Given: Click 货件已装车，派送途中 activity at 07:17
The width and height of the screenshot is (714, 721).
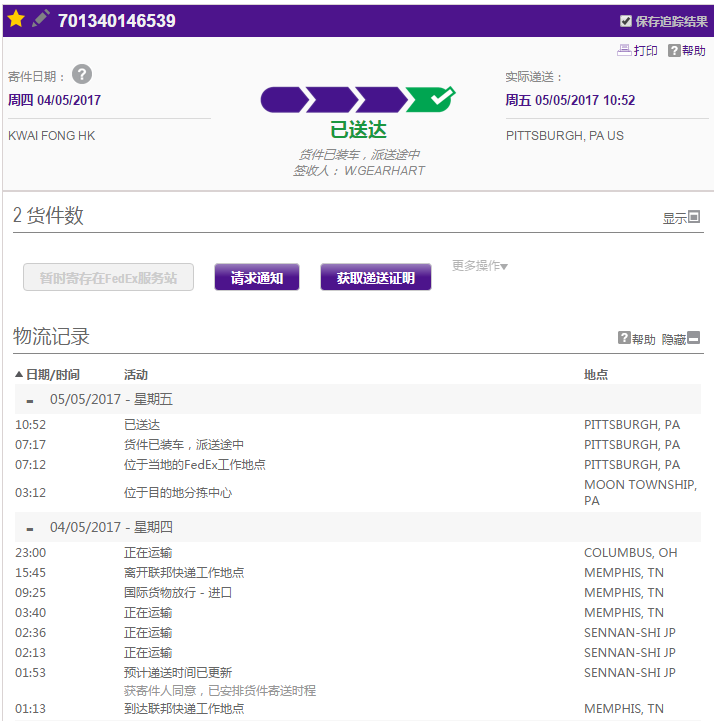Looking at the screenshot, I should point(184,445).
